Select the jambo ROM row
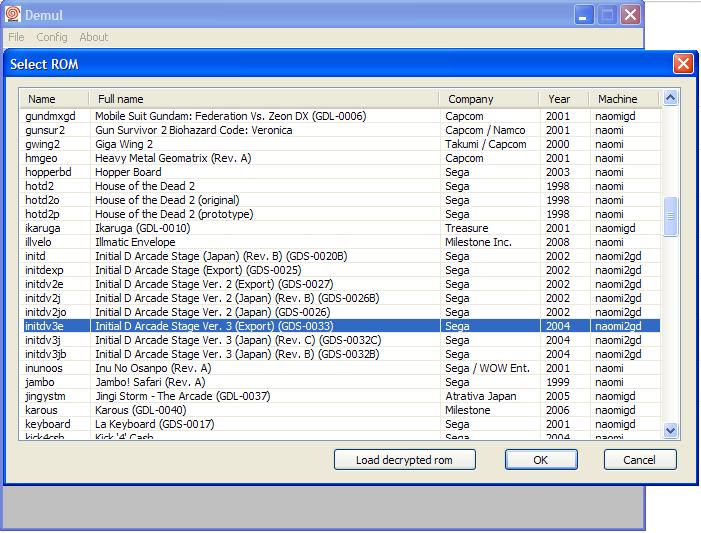The image size is (701, 533). point(342,382)
